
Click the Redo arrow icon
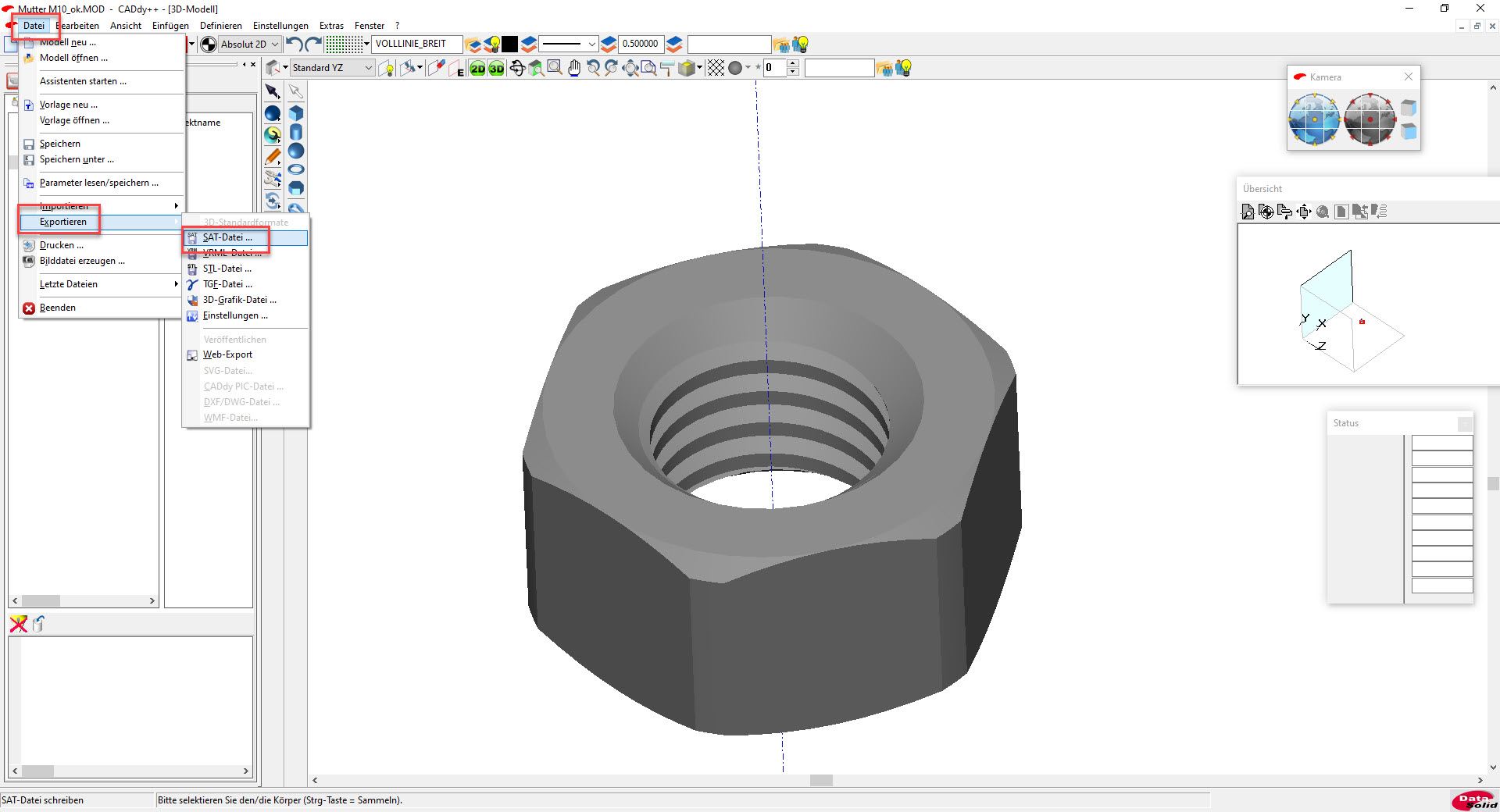(313, 45)
